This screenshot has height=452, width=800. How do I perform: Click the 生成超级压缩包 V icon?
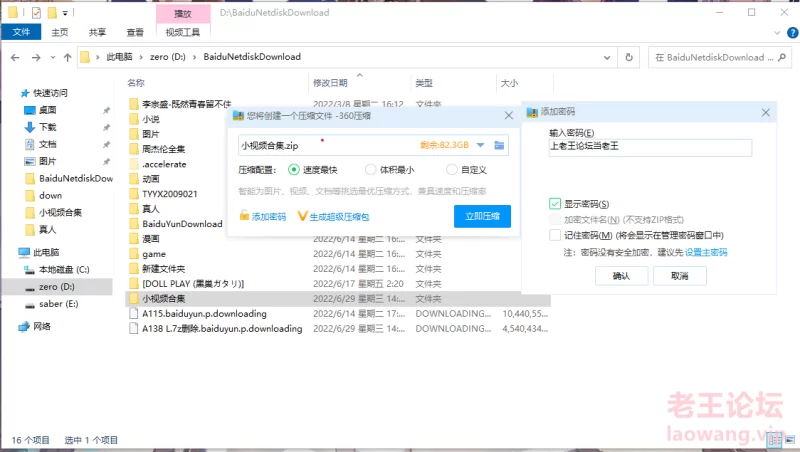[302, 216]
